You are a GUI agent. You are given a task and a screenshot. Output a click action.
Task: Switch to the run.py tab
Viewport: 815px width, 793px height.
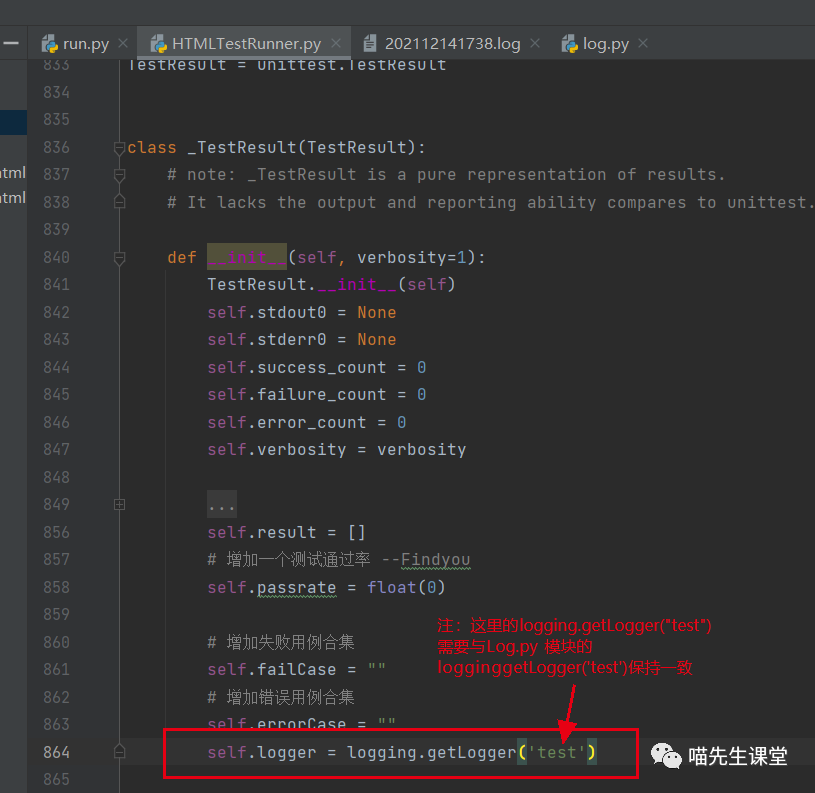pyautogui.click(x=85, y=44)
